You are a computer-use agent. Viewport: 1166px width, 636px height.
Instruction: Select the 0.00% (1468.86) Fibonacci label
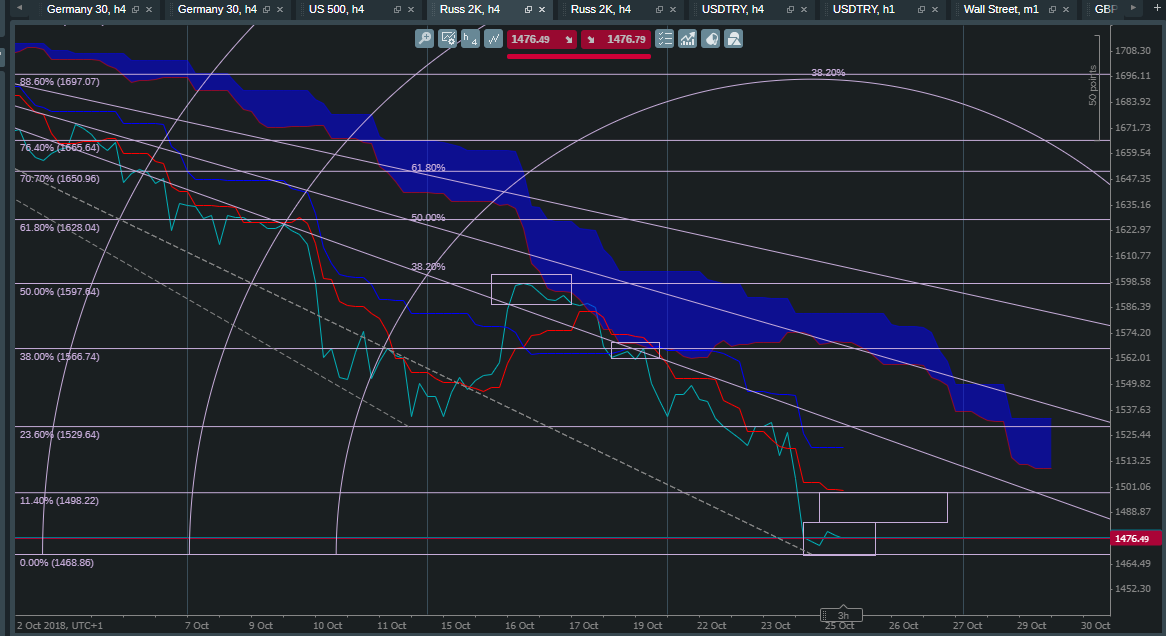pyautogui.click(x=57, y=562)
